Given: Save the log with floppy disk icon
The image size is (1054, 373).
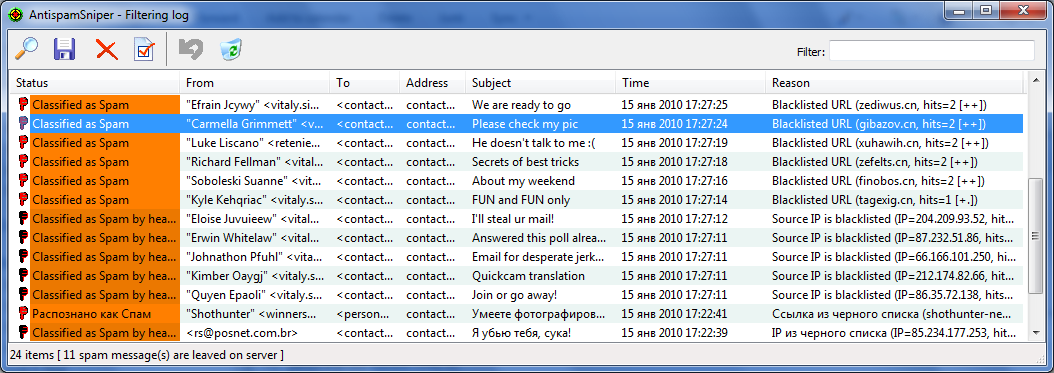Looking at the screenshot, I should point(65,49).
